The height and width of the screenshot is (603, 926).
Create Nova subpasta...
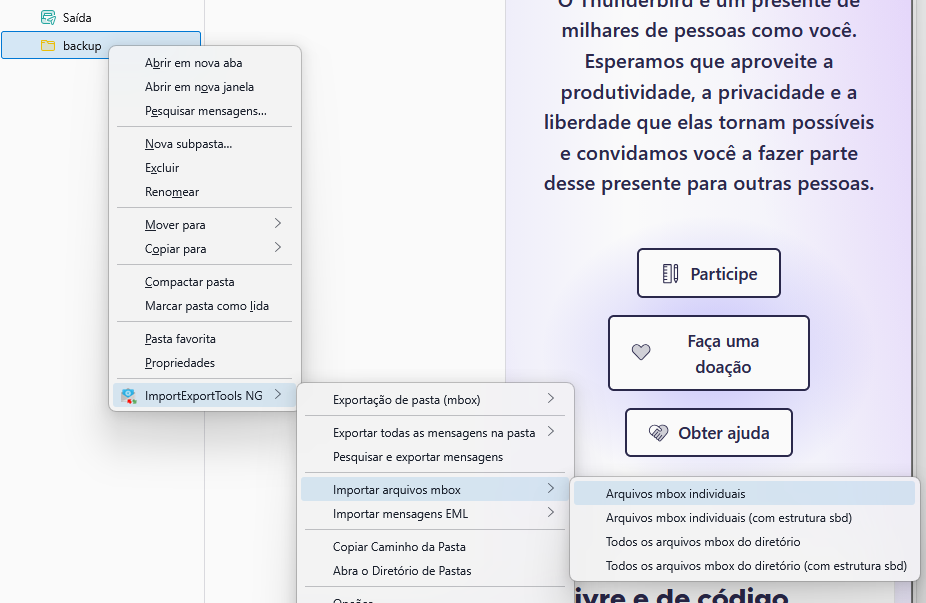click(x=204, y=144)
